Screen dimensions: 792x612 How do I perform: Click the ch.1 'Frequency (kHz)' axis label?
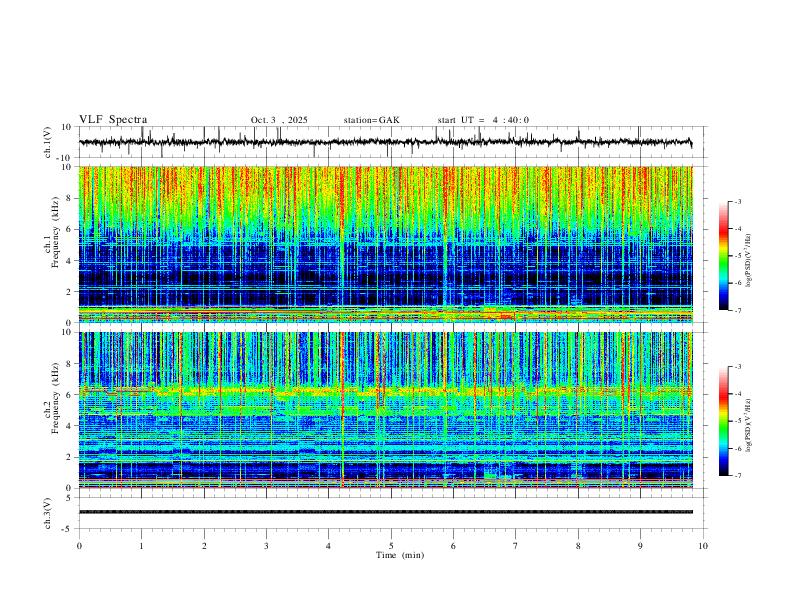coord(55,232)
